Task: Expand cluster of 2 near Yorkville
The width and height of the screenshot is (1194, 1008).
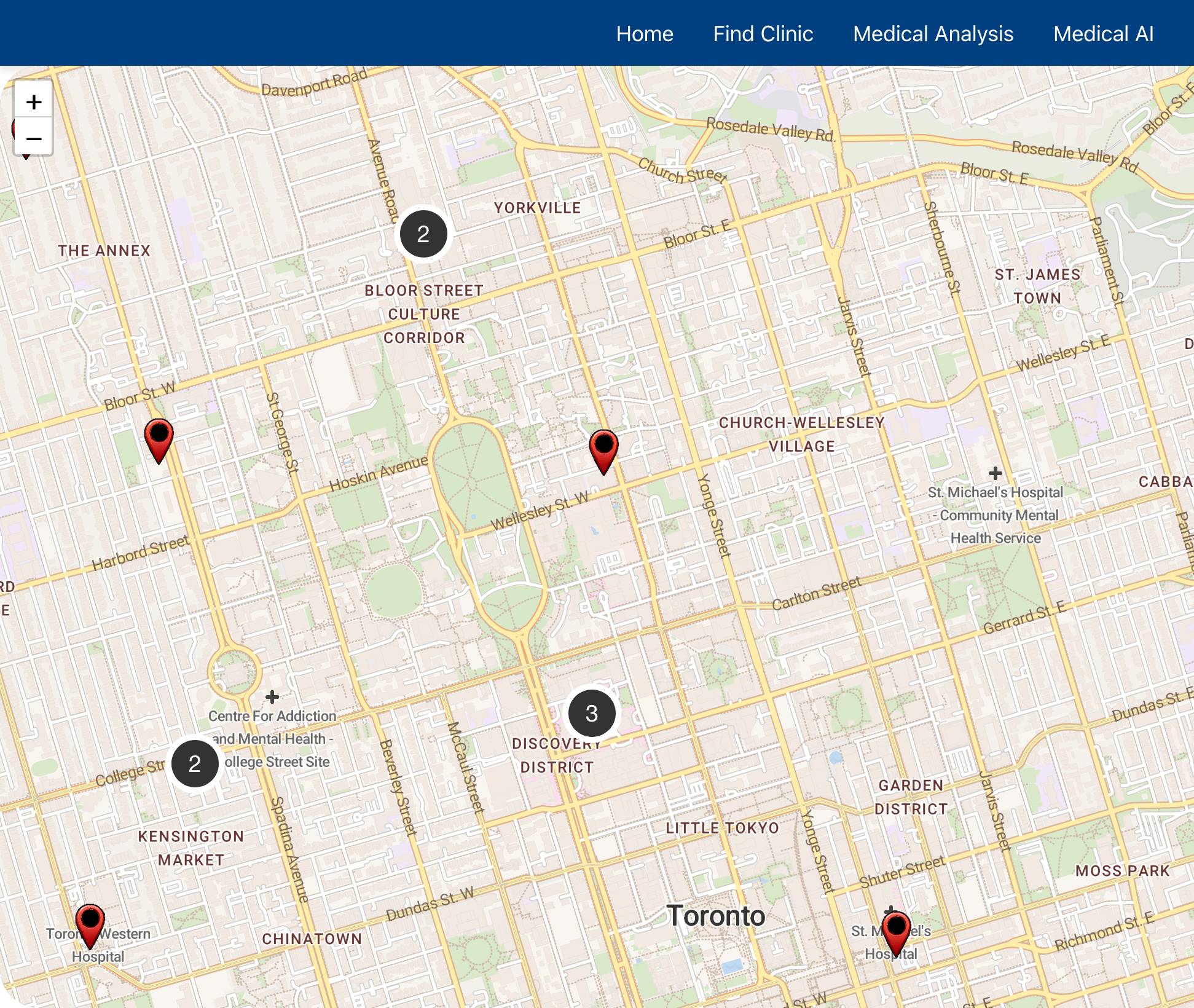Action: (x=423, y=234)
